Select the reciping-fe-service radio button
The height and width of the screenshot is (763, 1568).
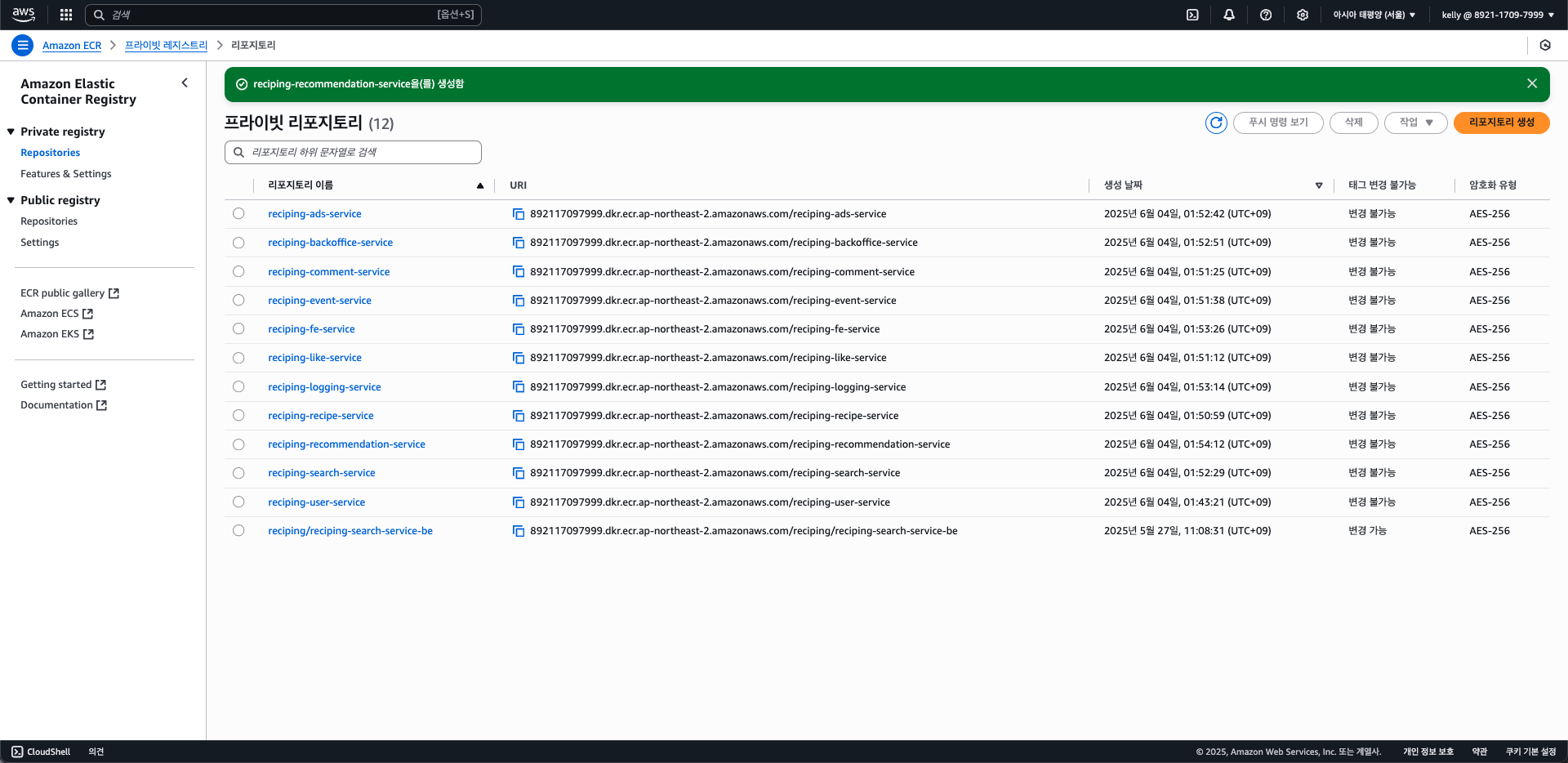(x=238, y=328)
